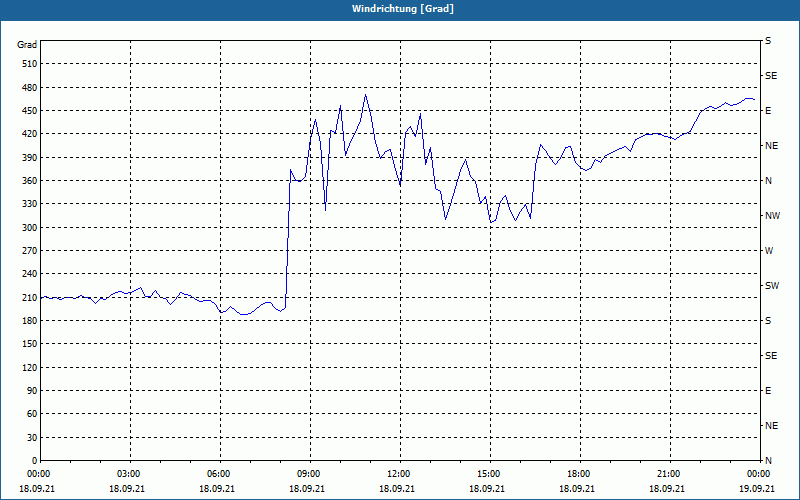
Task: Pick the "180" y-axis value
Action: [30, 321]
